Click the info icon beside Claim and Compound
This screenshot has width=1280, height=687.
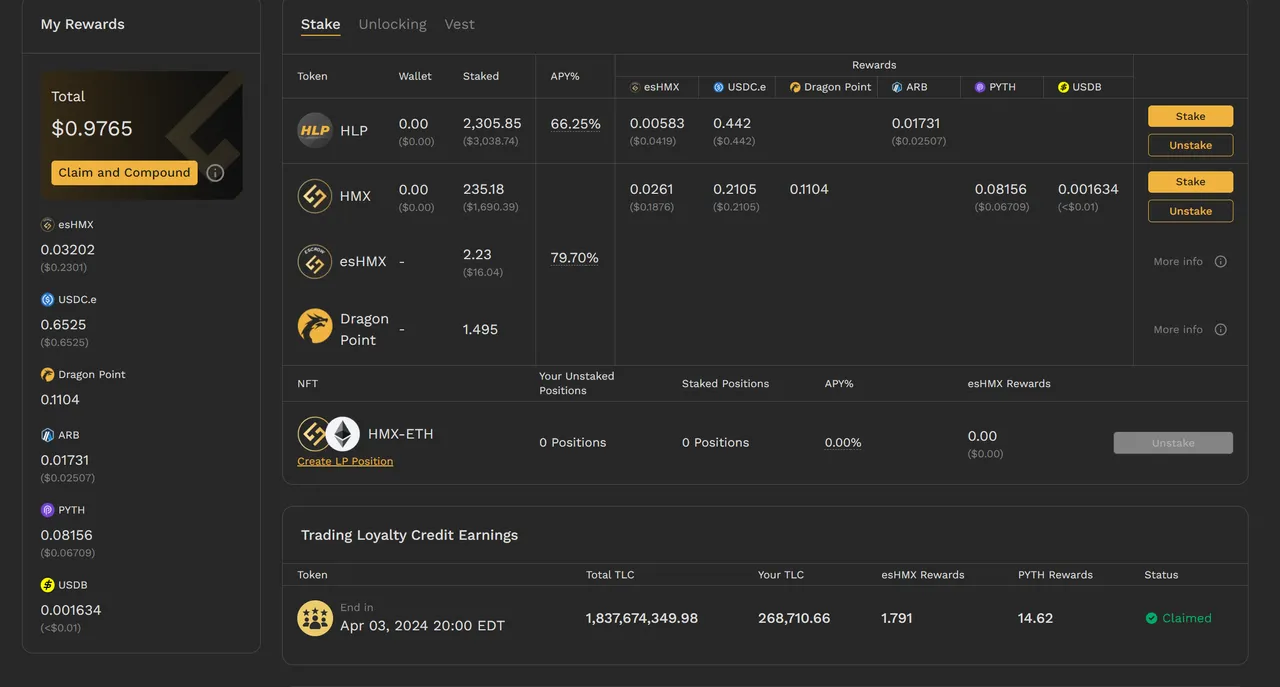click(x=215, y=173)
